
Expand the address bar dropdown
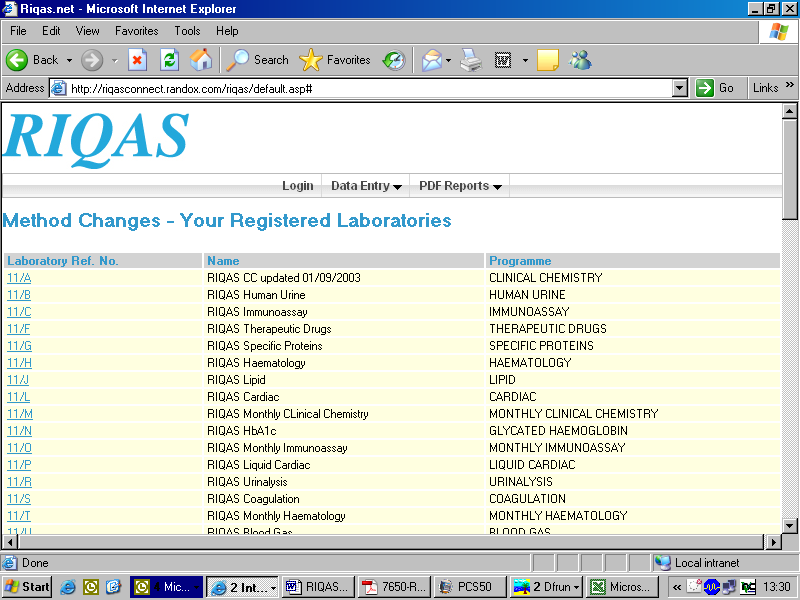coord(680,88)
